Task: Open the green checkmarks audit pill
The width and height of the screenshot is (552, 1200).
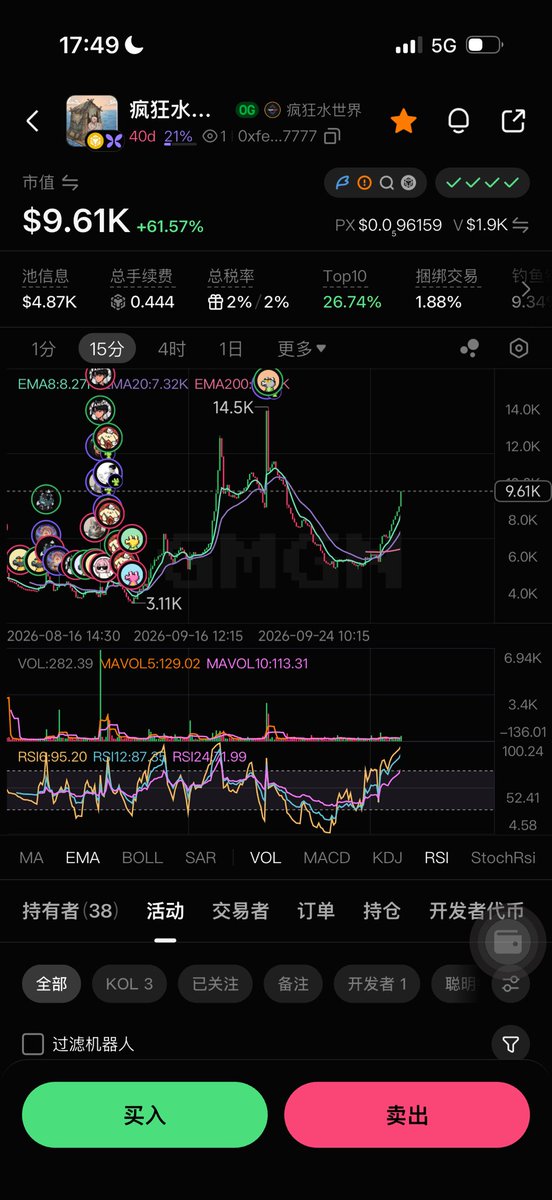Action: click(482, 183)
